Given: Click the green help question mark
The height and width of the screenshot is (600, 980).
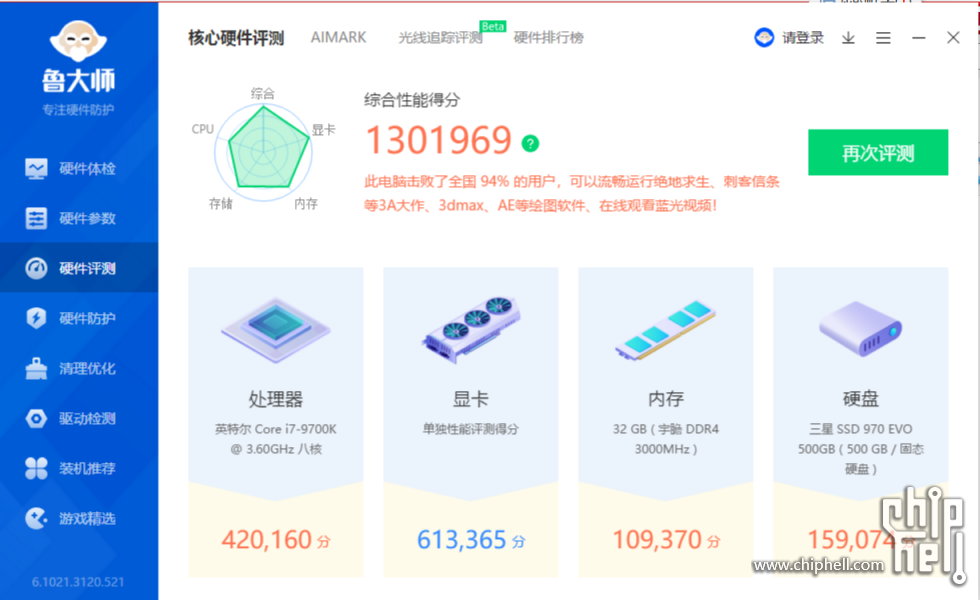Looking at the screenshot, I should click(x=530, y=144).
